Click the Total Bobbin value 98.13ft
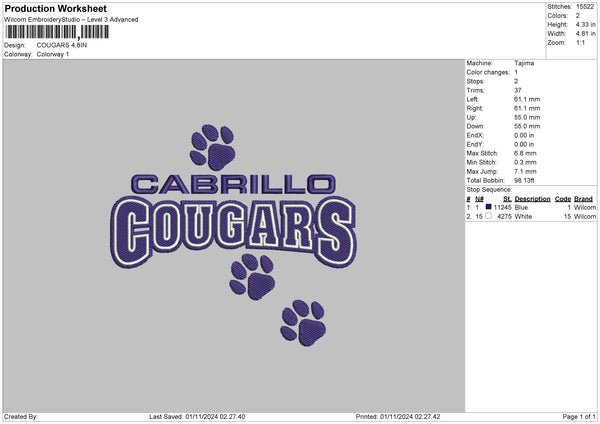This screenshot has height=424, width=600. [524, 180]
